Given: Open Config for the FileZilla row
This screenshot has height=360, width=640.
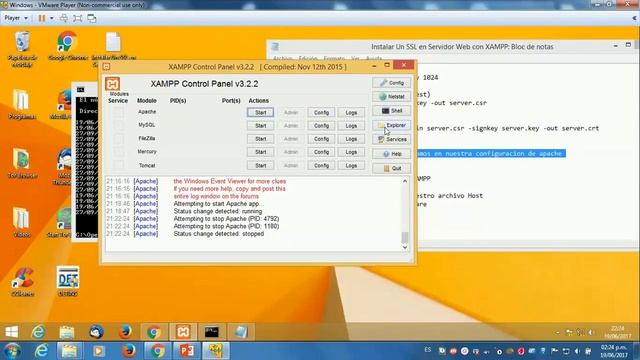Looking at the screenshot, I should pyautogui.click(x=321, y=139).
